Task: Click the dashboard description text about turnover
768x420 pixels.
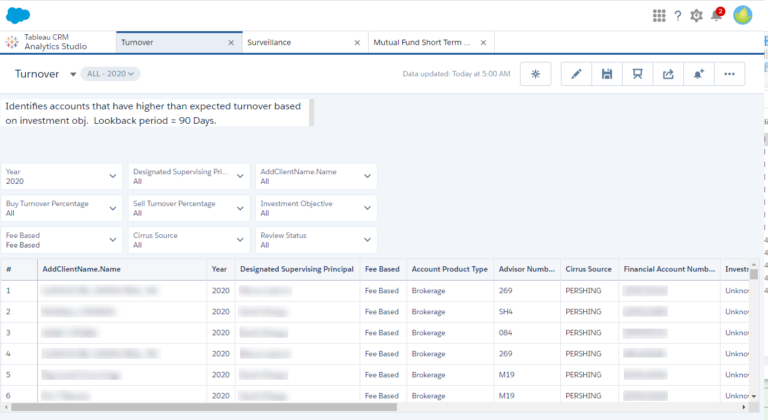Action: click(x=153, y=113)
